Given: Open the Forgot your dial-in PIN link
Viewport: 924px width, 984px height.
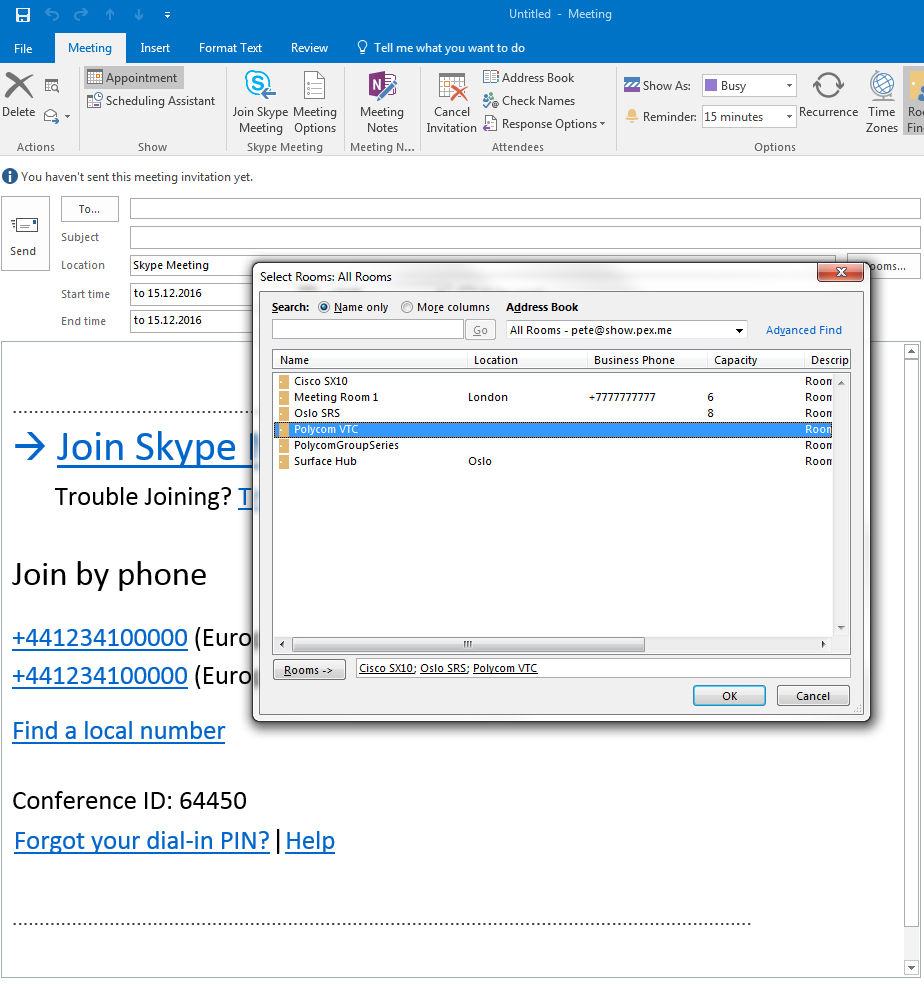Looking at the screenshot, I should point(142,840).
